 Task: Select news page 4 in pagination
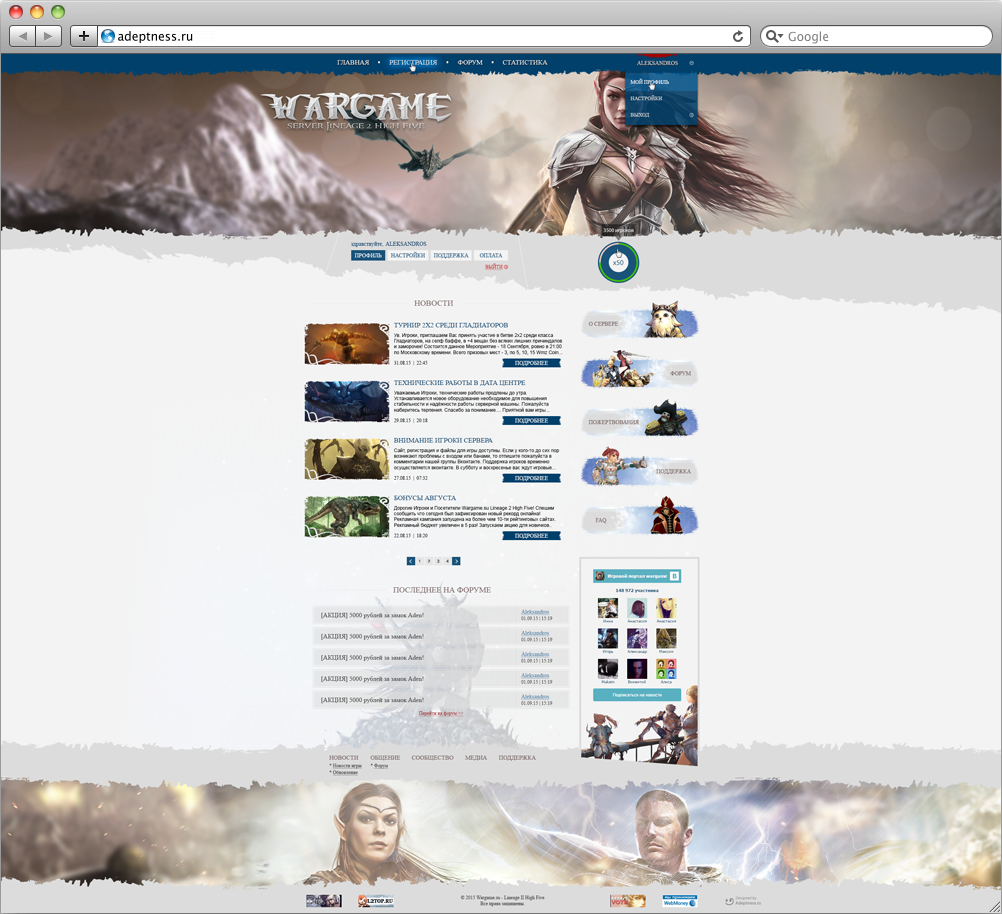447,561
